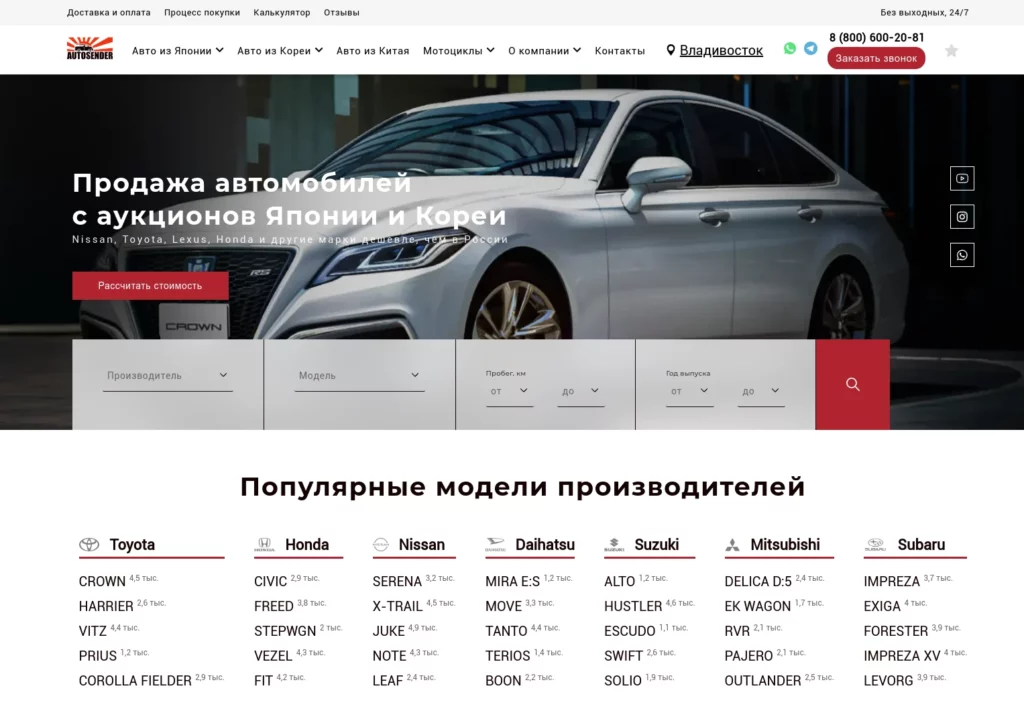This screenshot has height=719, width=1024.
Task: Open Instagram icon on banner
Action: pos(961,217)
